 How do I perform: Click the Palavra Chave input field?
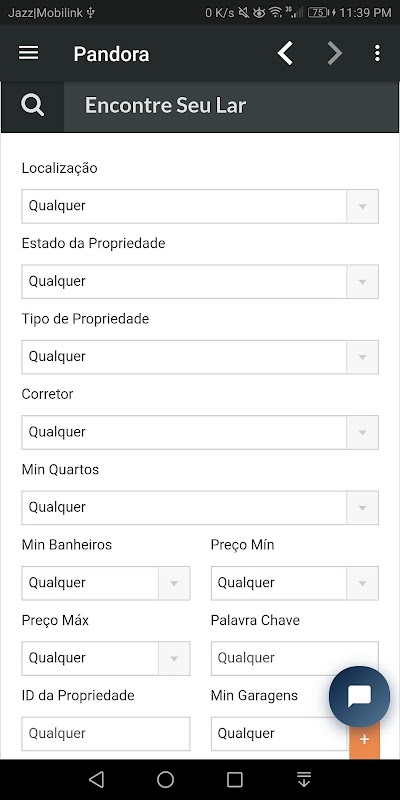(x=295, y=658)
